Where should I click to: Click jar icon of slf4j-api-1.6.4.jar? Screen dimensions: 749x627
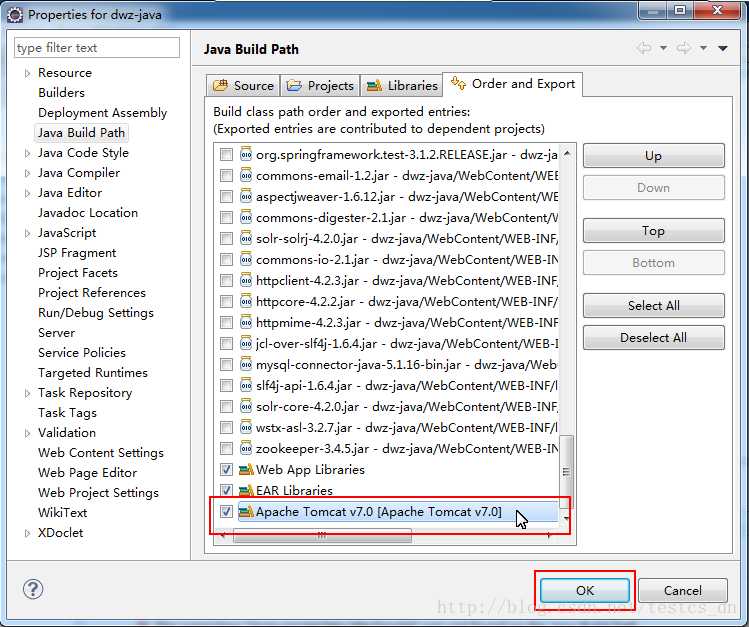click(246, 385)
